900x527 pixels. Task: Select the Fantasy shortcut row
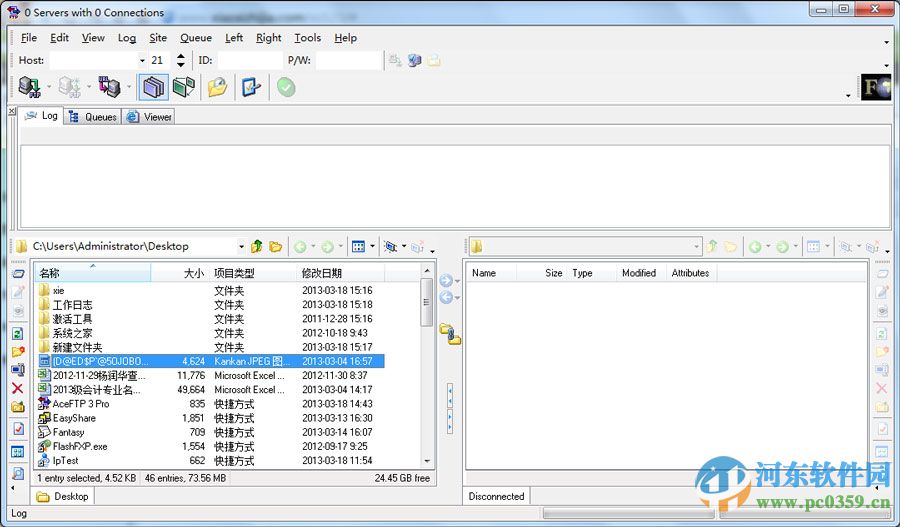(x=210, y=432)
